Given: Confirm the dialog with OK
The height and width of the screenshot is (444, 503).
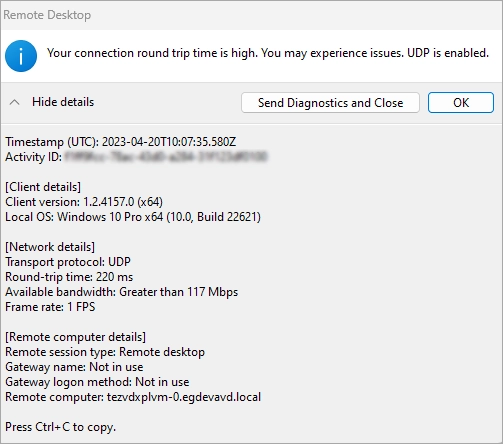Looking at the screenshot, I should click(x=461, y=103).
